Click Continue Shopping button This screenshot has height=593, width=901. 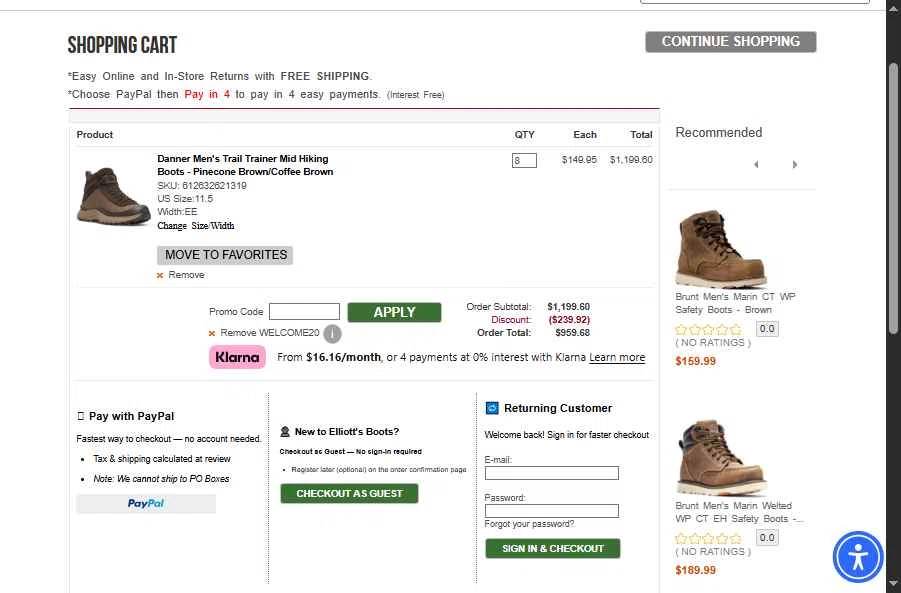[x=730, y=42]
